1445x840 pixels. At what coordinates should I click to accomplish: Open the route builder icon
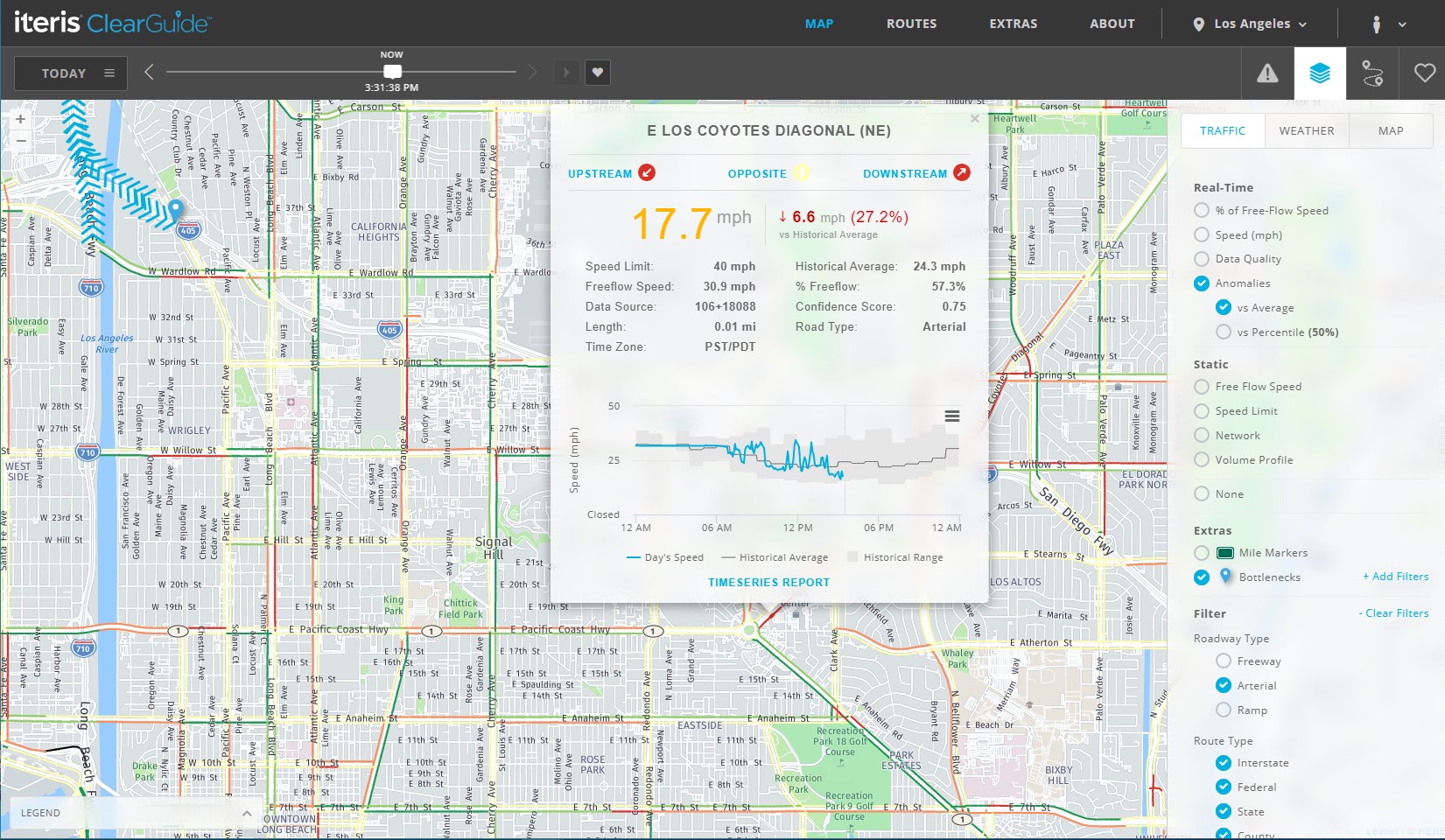pyautogui.click(x=1372, y=73)
